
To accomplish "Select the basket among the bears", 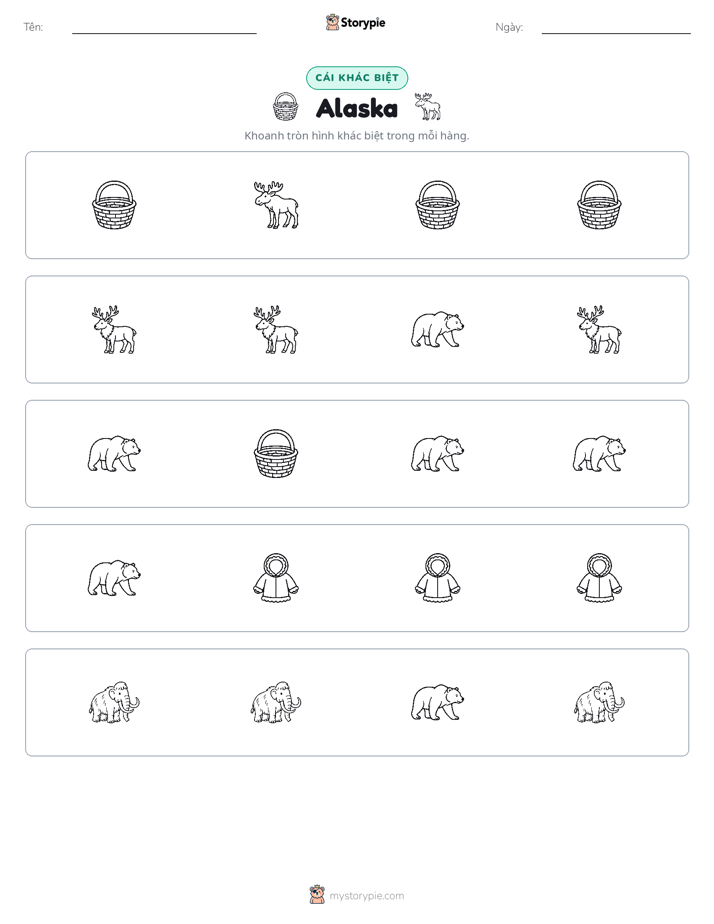I will click(x=276, y=453).
